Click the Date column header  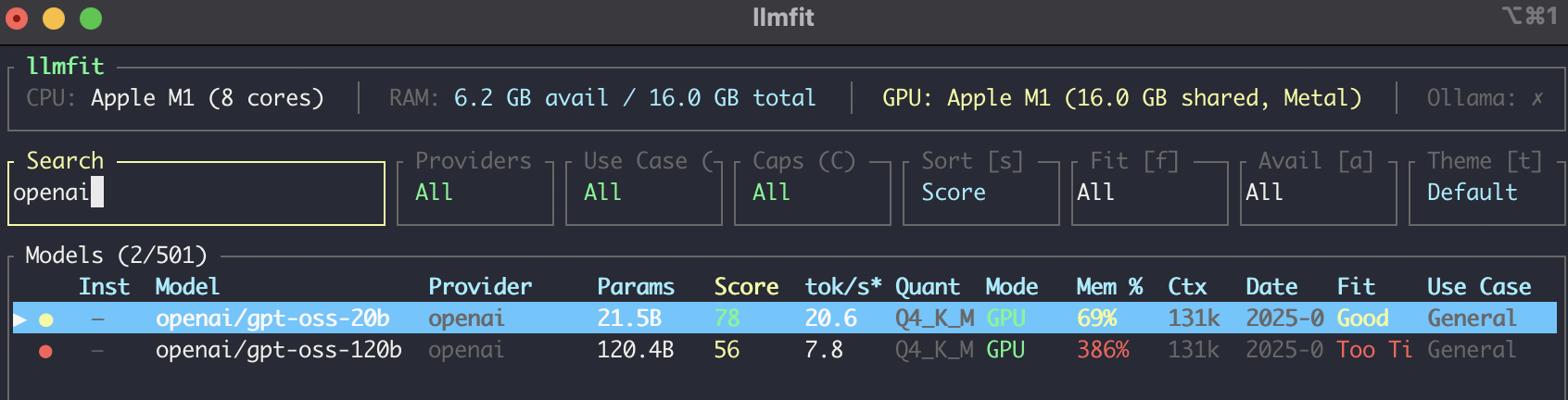point(1271,287)
